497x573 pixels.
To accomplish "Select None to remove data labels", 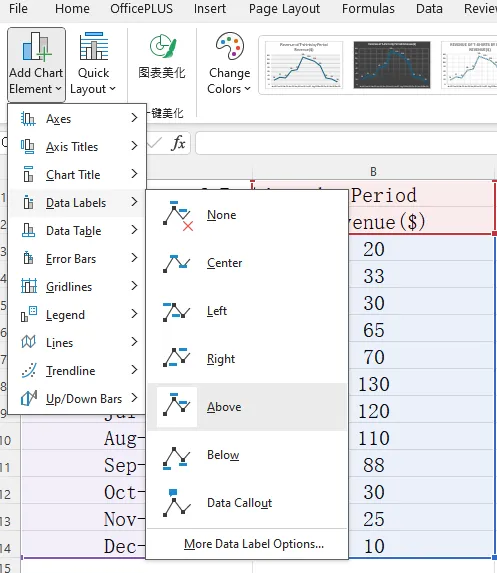I will click(x=247, y=215).
